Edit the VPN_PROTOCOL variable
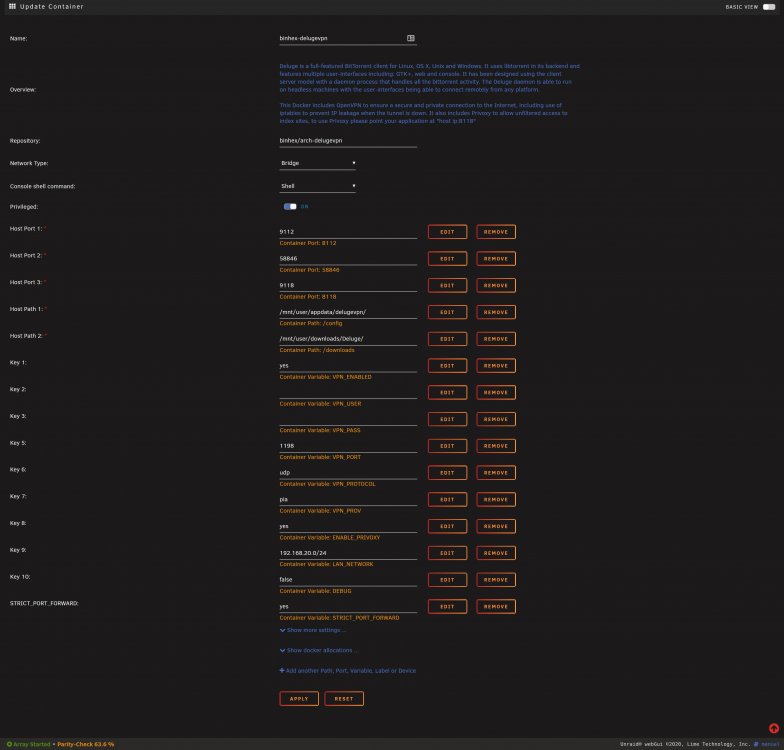 448,472
